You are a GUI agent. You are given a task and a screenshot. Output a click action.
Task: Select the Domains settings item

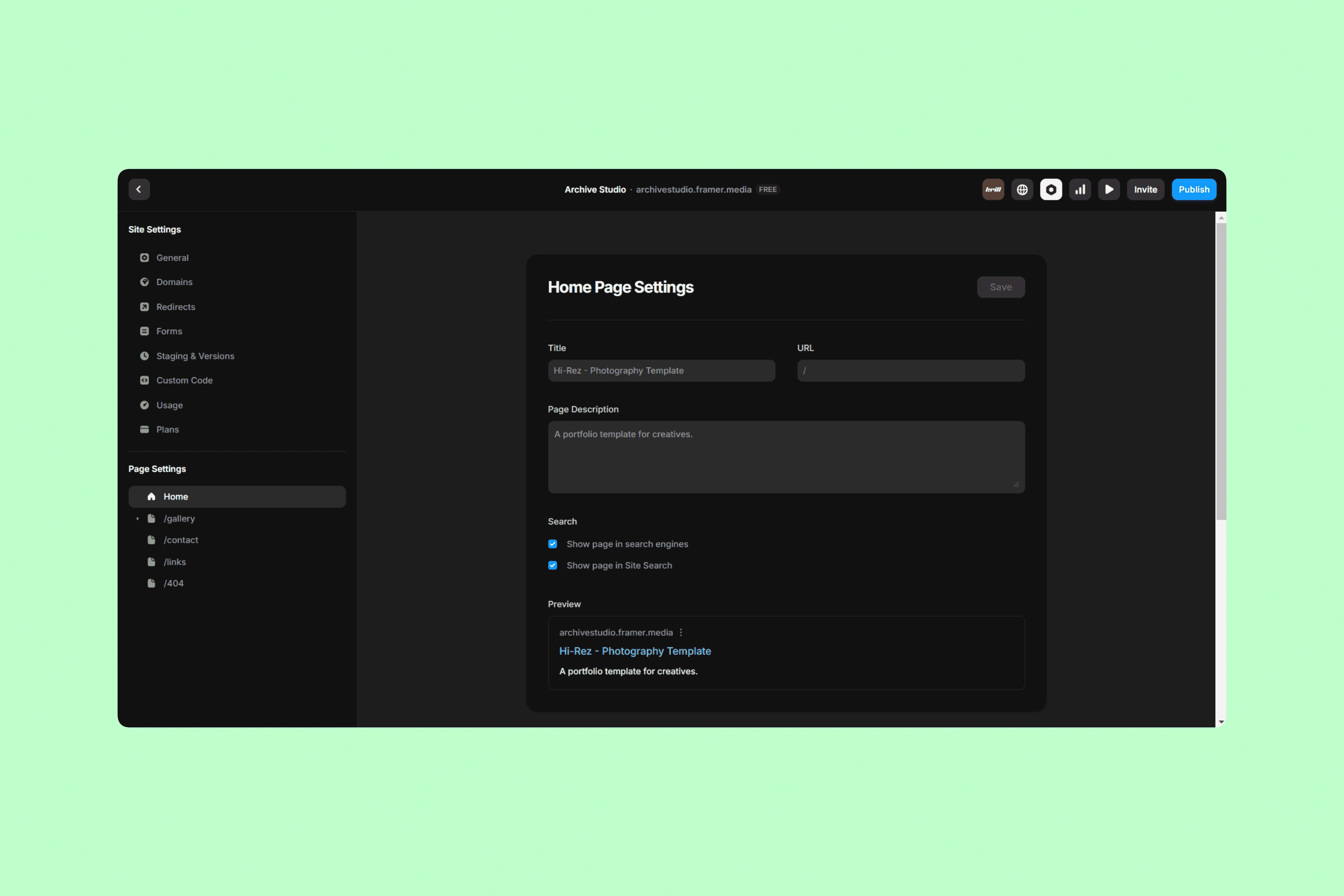tap(174, 282)
